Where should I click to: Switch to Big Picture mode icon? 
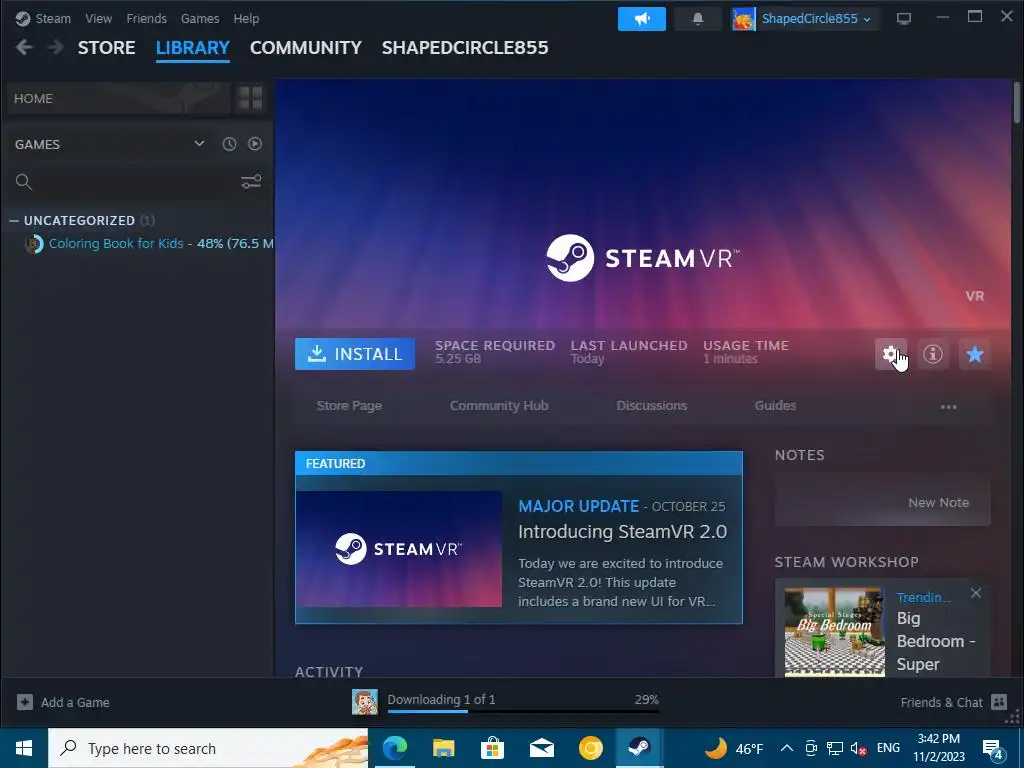(904, 19)
